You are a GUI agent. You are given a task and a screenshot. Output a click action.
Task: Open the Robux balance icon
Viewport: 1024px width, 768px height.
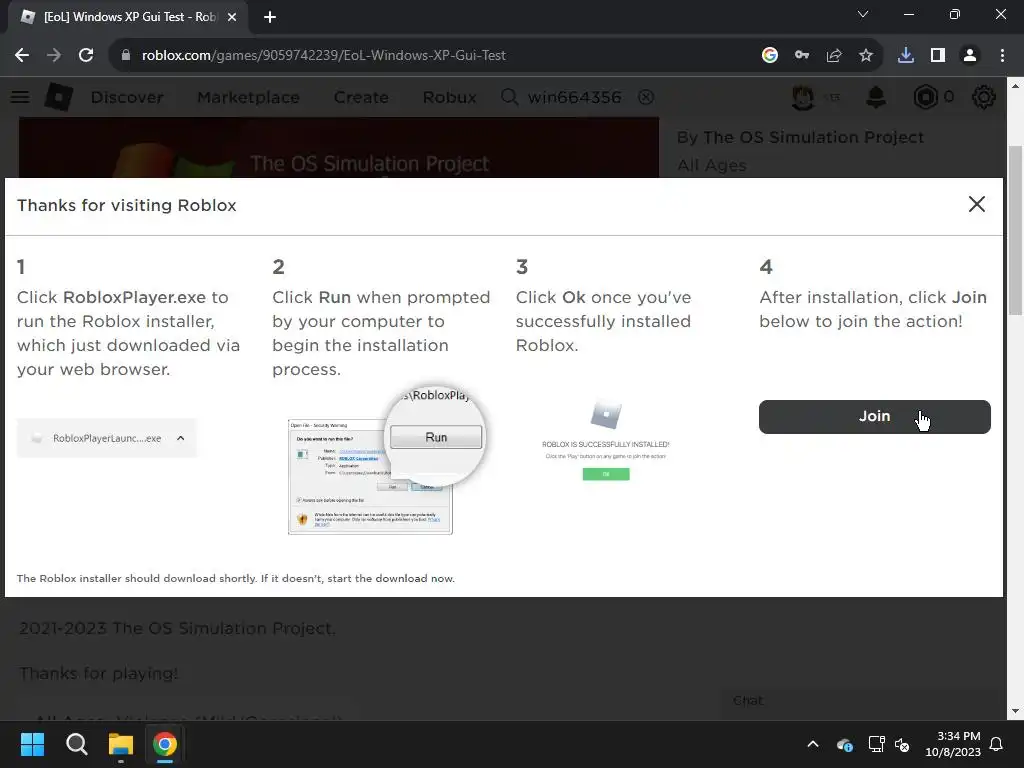(925, 97)
